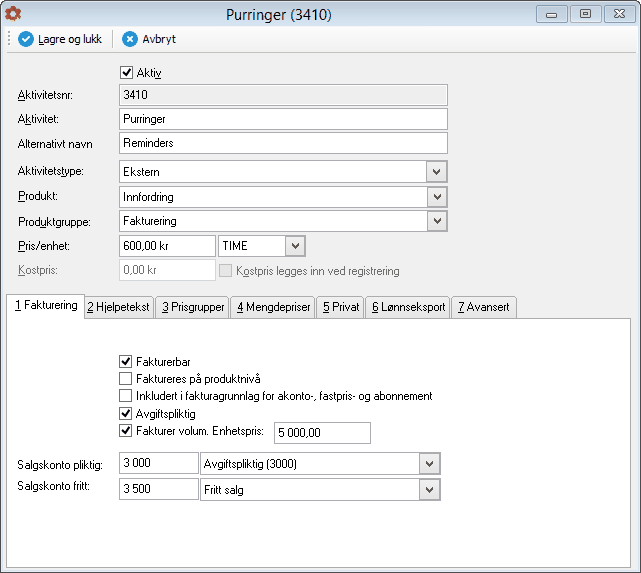
Task: Enable Faktureres på produktnivå
Action: 126,379
